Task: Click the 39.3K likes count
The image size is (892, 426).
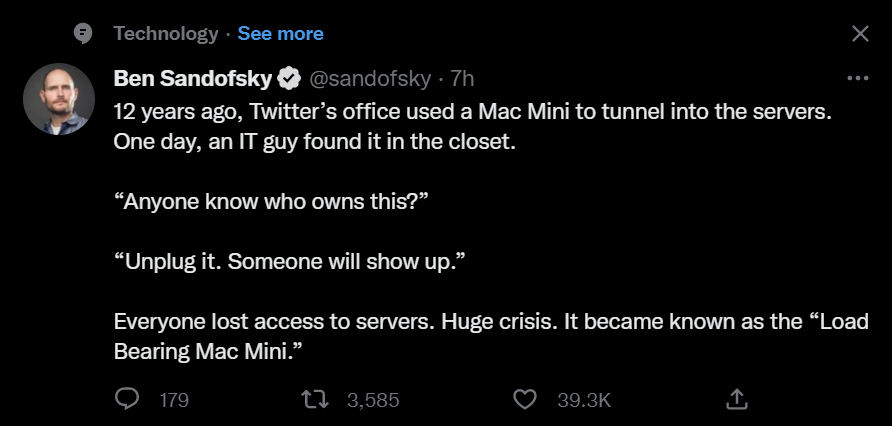Action: [x=583, y=400]
